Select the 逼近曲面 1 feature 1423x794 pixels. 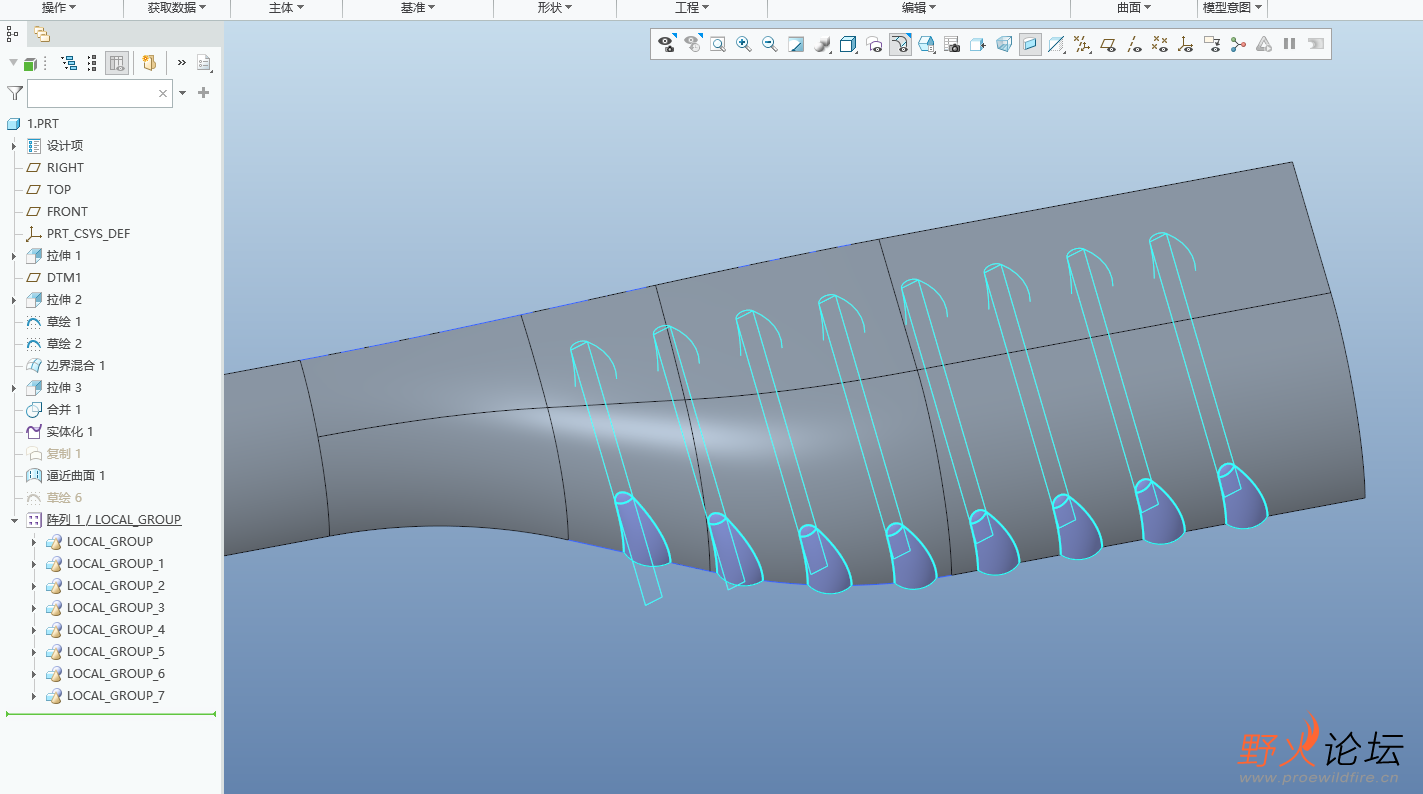[76, 476]
